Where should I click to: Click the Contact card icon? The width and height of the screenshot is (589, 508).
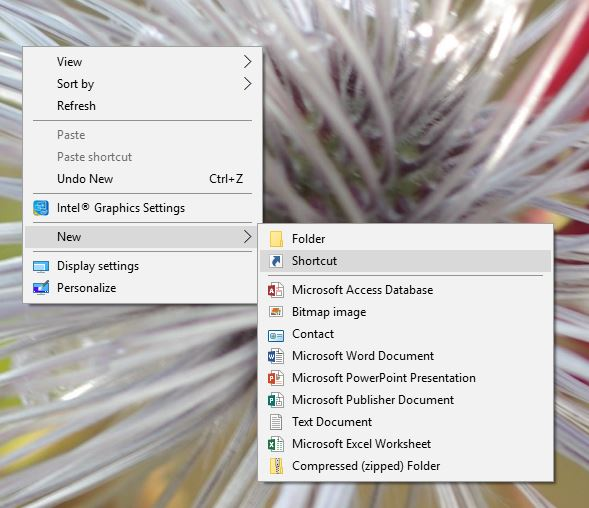[276, 334]
